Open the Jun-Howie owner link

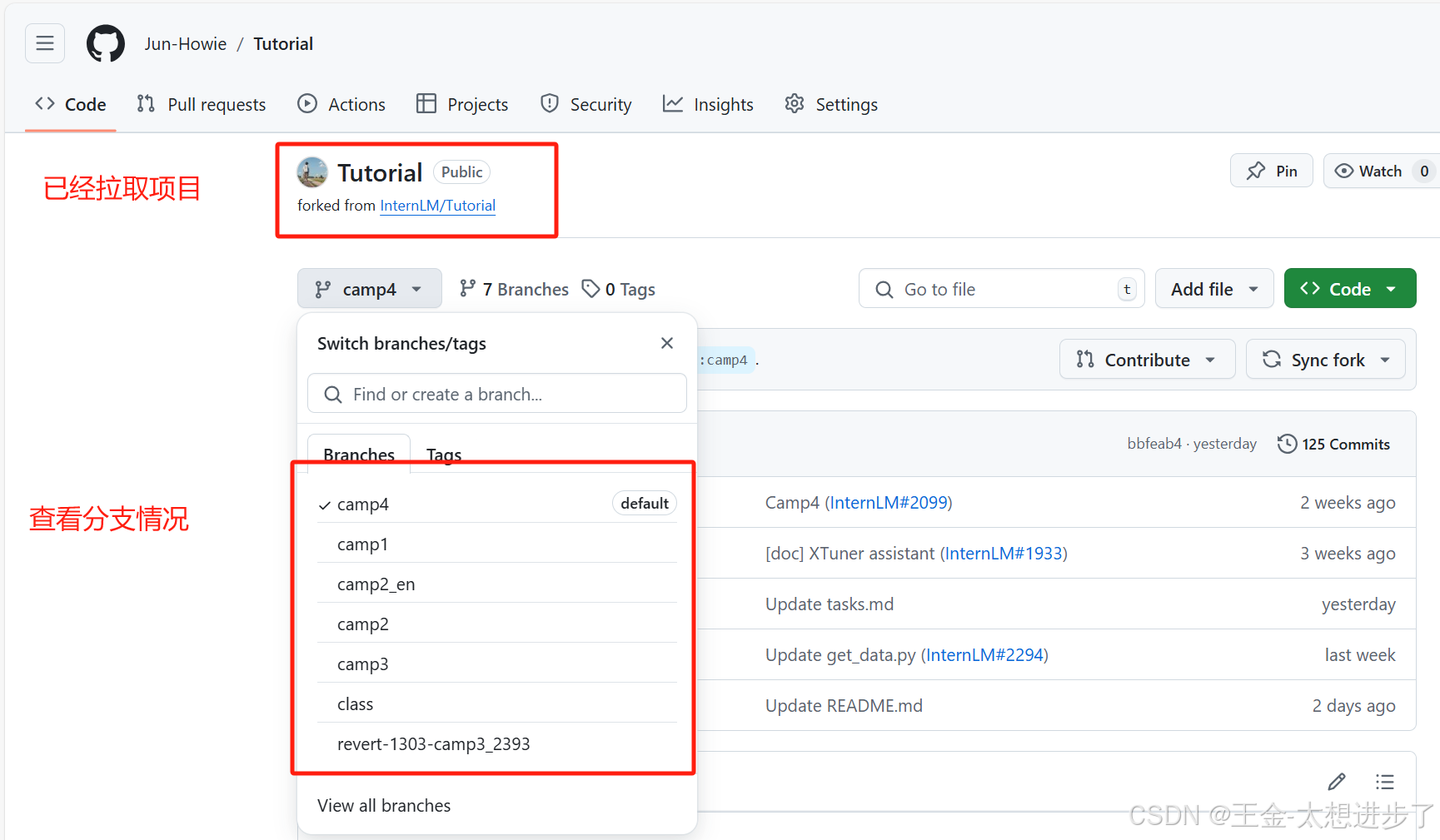click(x=185, y=44)
